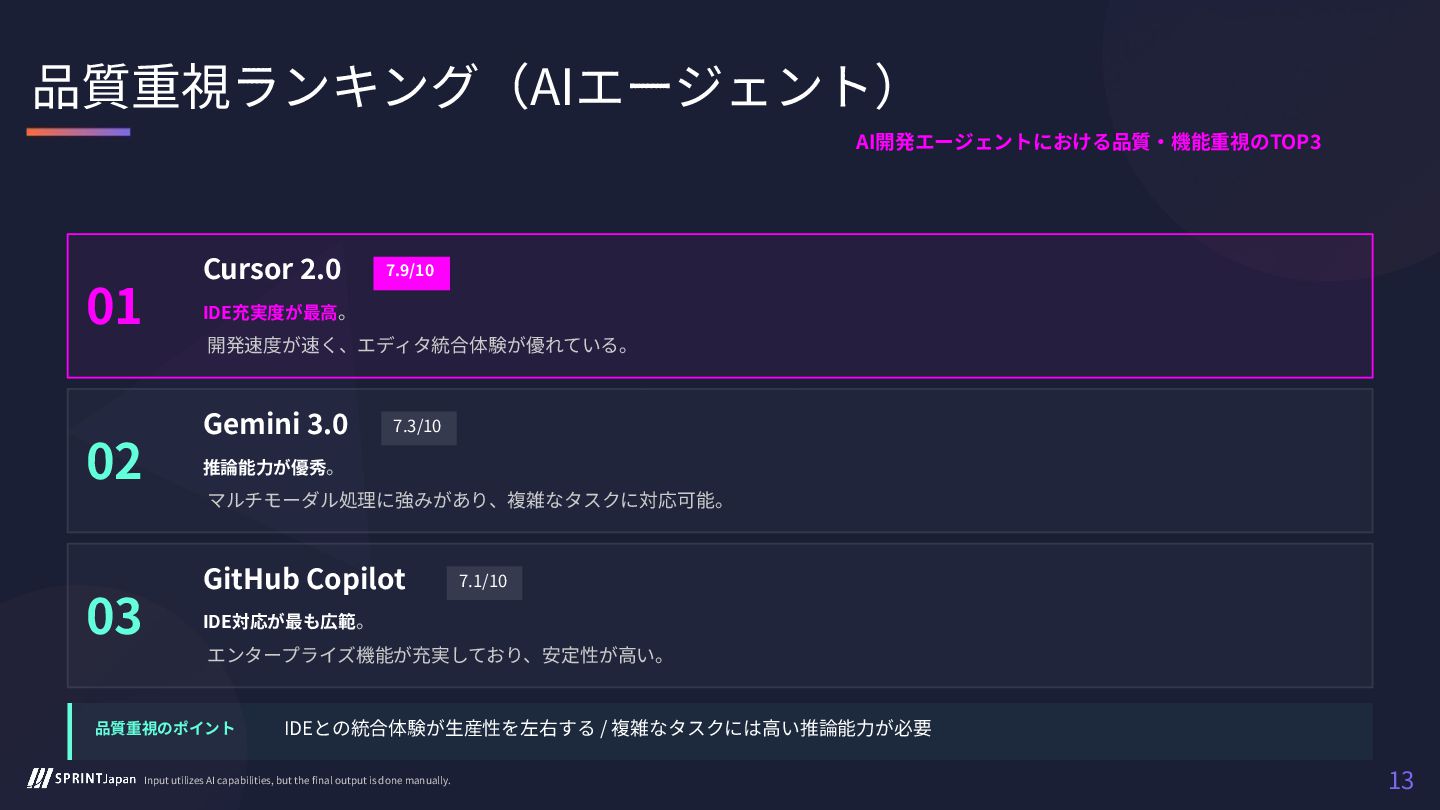
Task: Click the page number 13
Action: pyautogui.click(x=1401, y=781)
